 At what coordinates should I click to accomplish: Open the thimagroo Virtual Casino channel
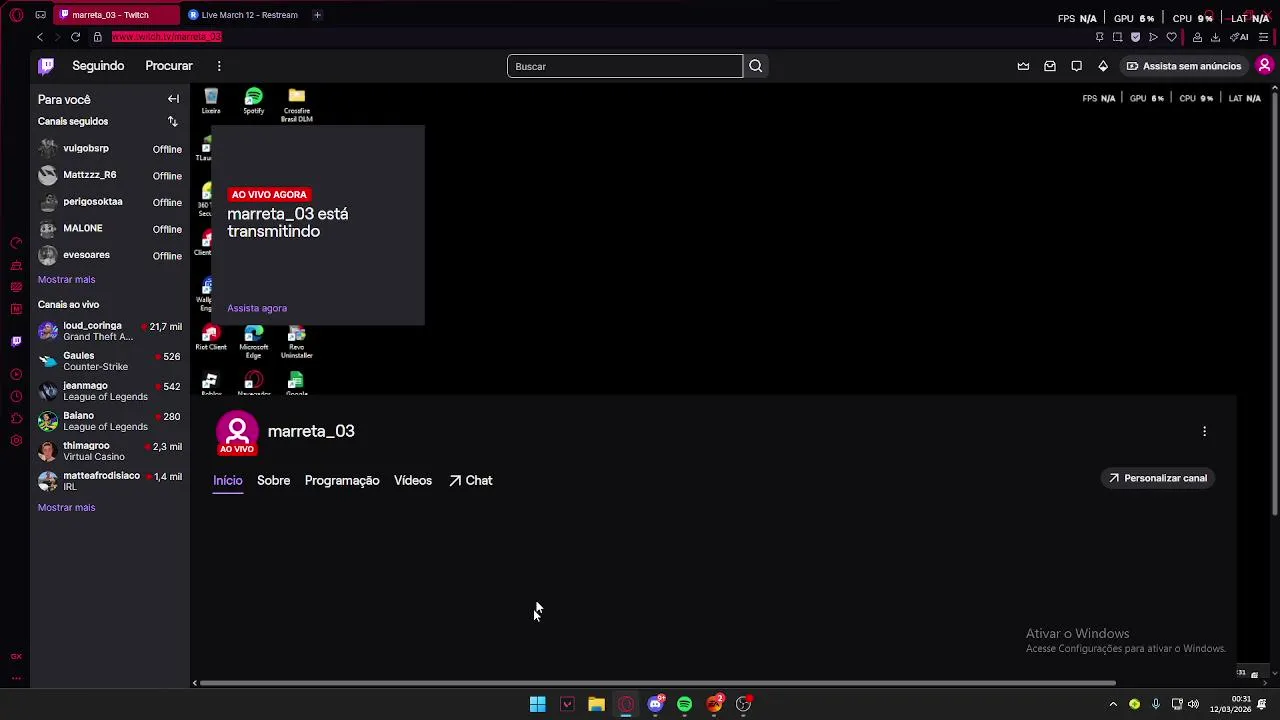tap(110, 451)
